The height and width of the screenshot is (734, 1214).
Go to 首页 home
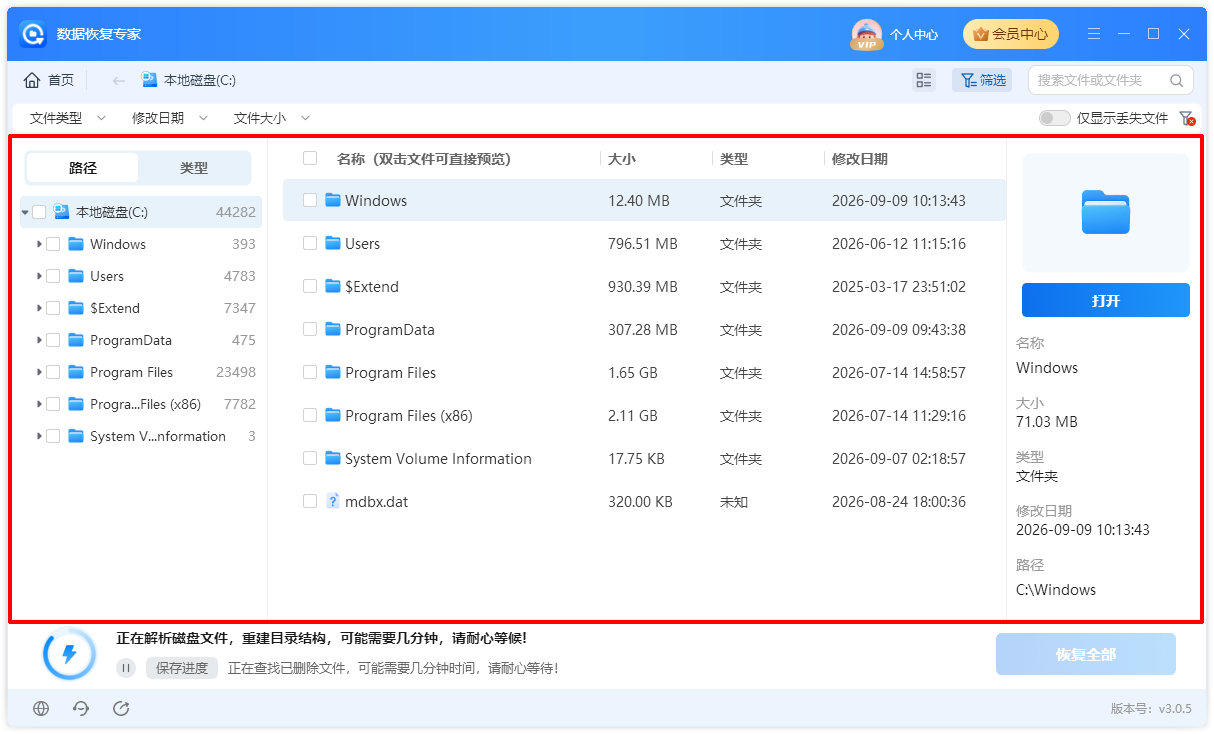(x=49, y=80)
